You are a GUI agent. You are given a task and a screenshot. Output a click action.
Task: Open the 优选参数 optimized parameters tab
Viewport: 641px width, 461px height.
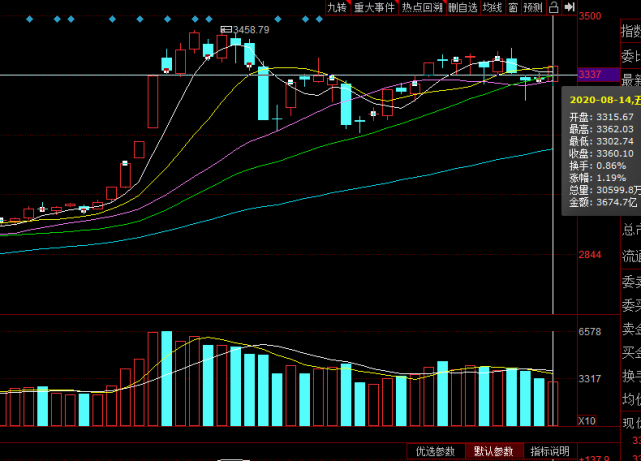435,451
